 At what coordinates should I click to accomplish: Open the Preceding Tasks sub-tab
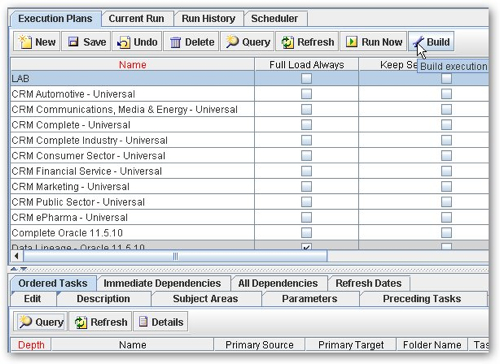[x=422, y=299]
